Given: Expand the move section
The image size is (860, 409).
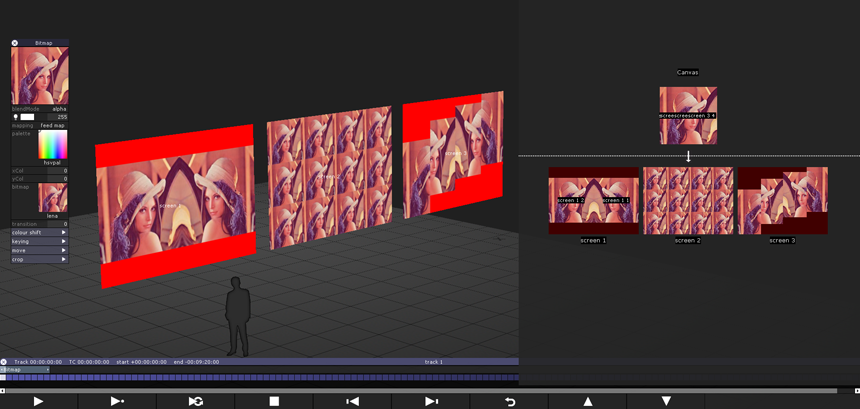Looking at the screenshot, I should click(40, 250).
